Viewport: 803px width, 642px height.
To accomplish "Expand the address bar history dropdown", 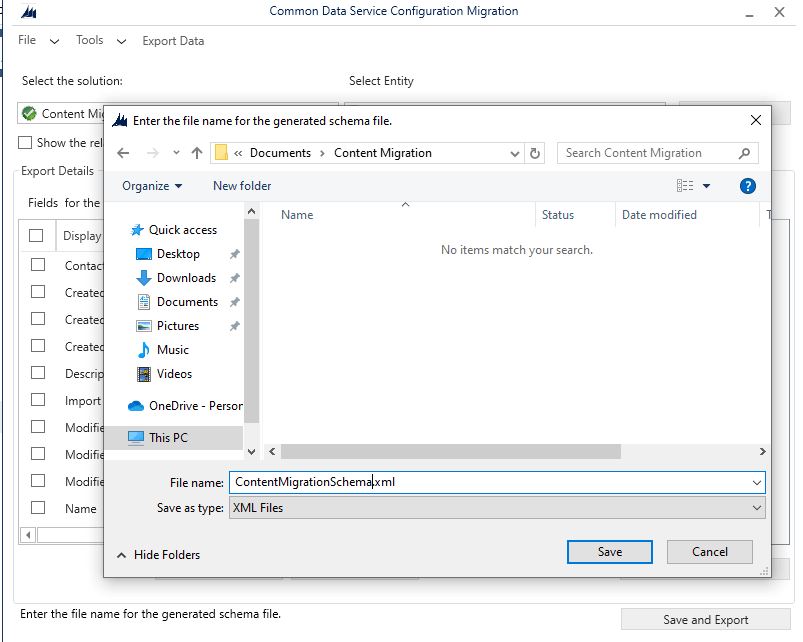I will tap(515, 154).
